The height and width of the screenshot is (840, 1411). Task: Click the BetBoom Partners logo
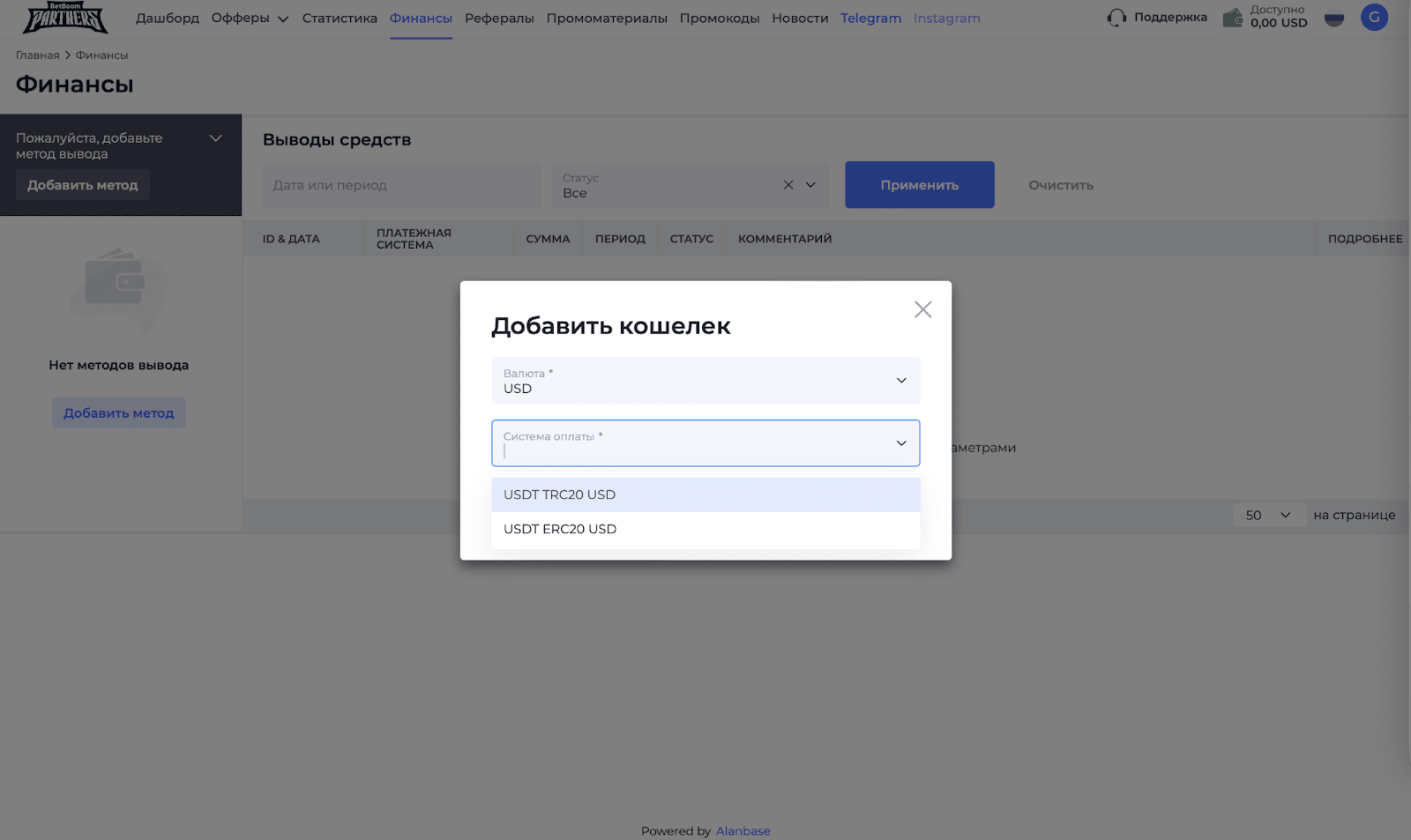point(63,17)
